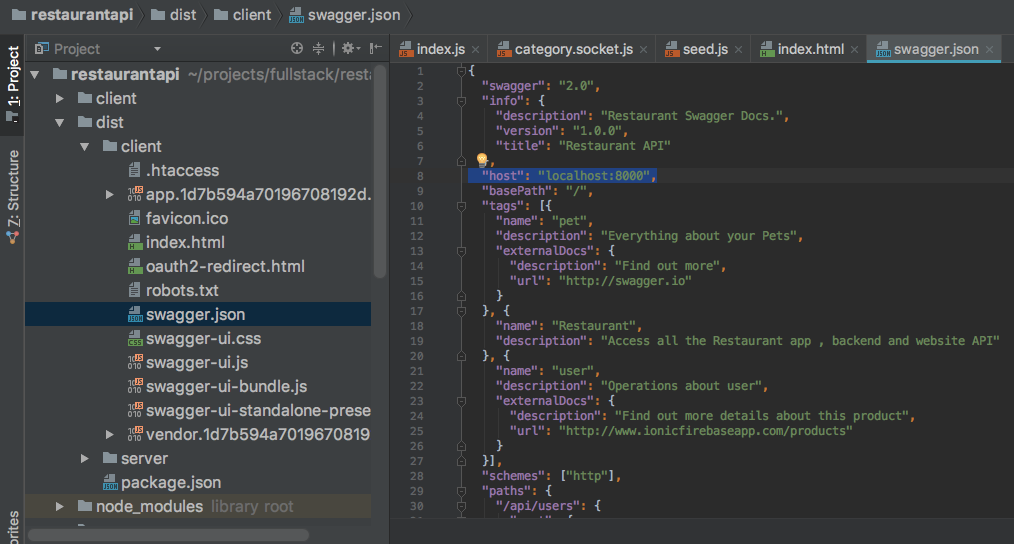The width and height of the screenshot is (1014, 544).
Task: Select robots.txt in the tree
Action: click(182, 290)
